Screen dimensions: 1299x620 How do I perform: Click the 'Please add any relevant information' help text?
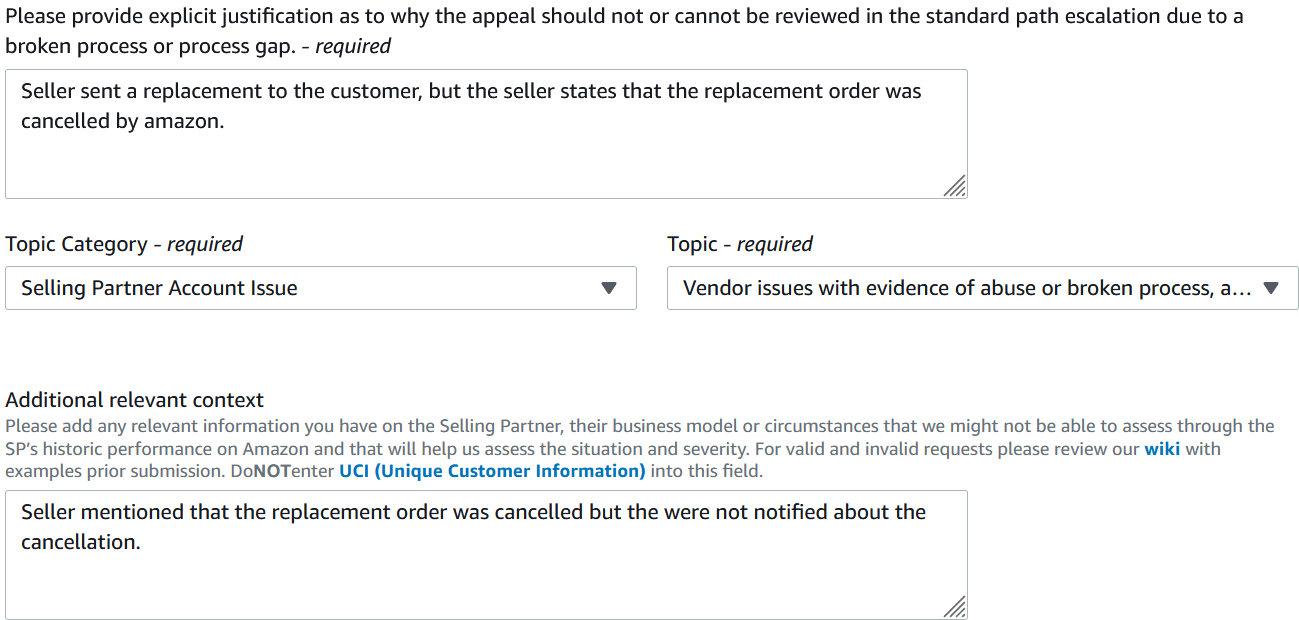(x=640, y=427)
